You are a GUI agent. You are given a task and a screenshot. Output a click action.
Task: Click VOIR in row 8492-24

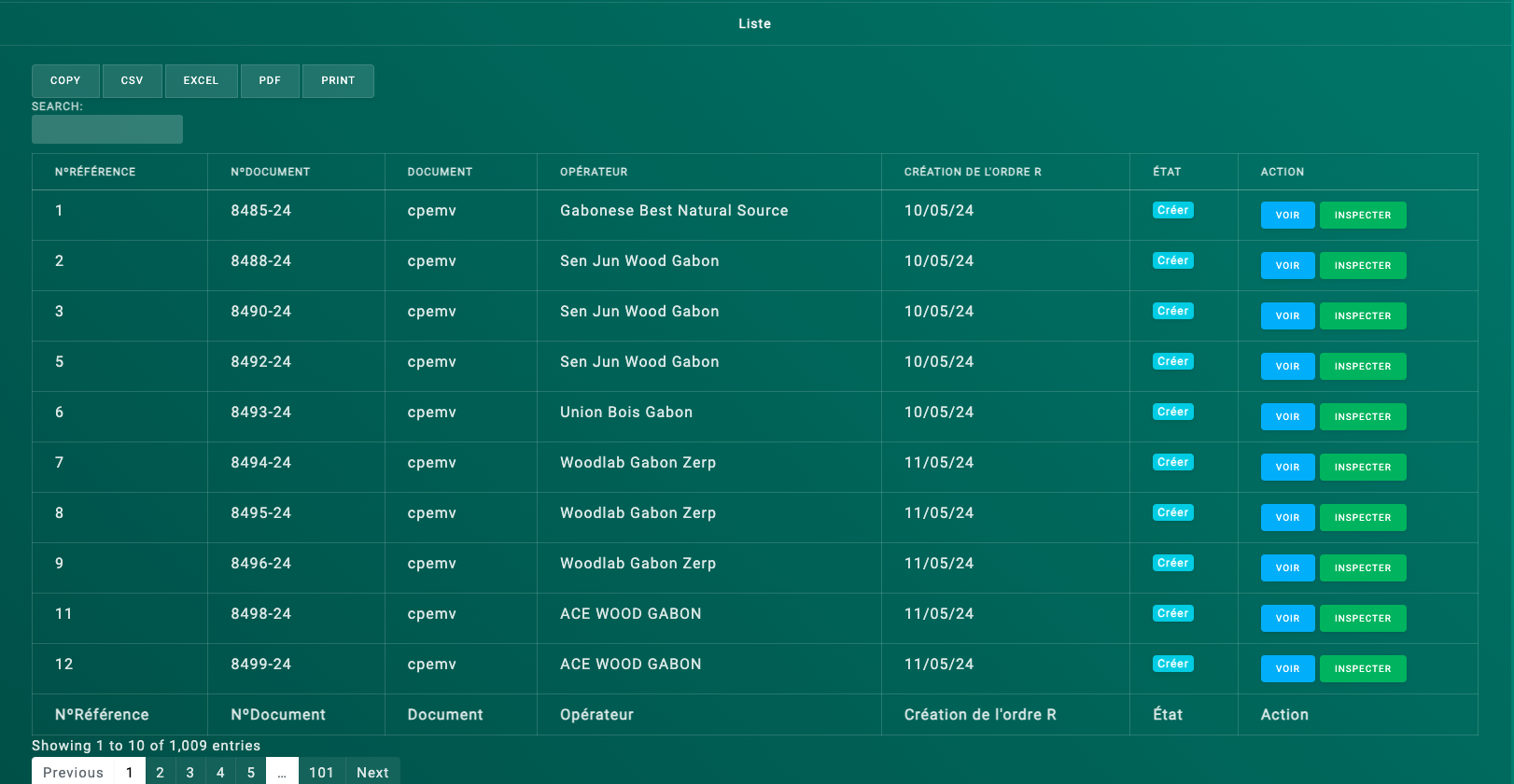click(x=1288, y=367)
